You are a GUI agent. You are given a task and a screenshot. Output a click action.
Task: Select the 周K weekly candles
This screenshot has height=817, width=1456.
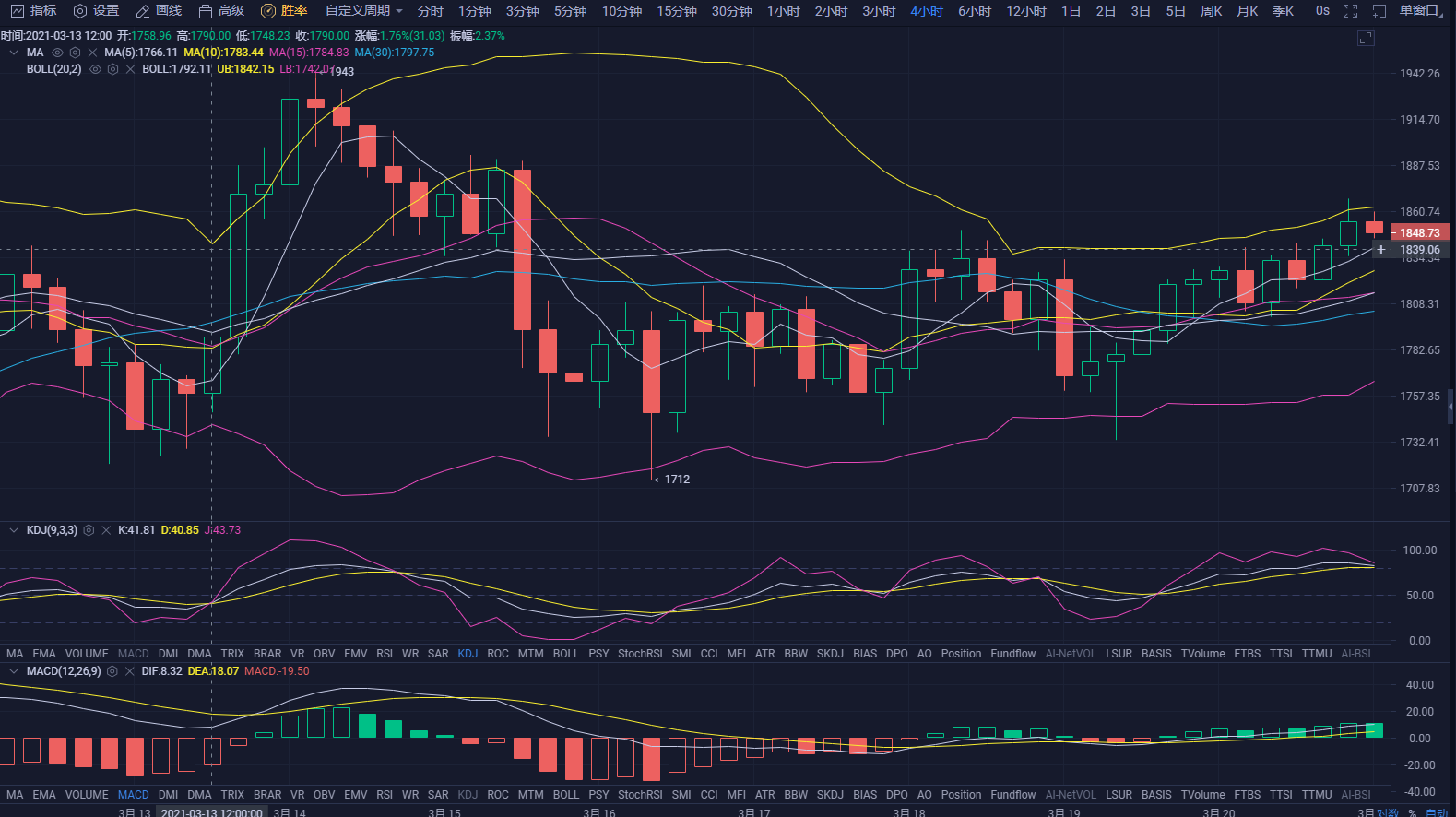pyautogui.click(x=1211, y=11)
